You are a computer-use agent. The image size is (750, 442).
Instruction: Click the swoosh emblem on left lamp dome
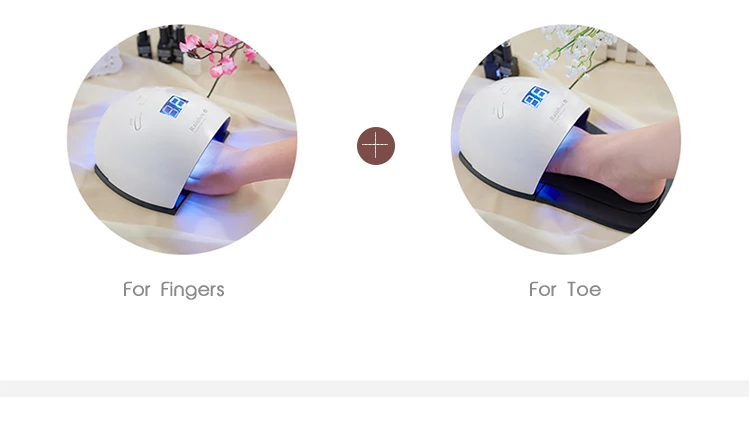pyautogui.click(x=137, y=120)
